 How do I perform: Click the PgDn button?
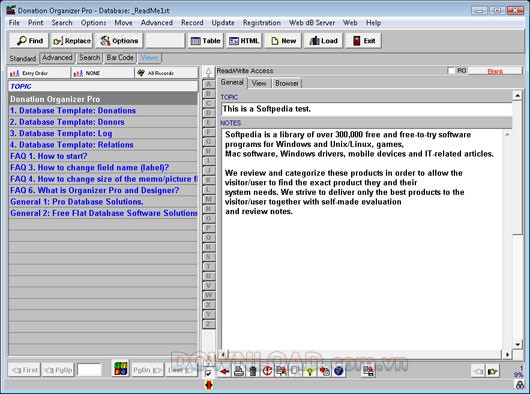pos(147,370)
